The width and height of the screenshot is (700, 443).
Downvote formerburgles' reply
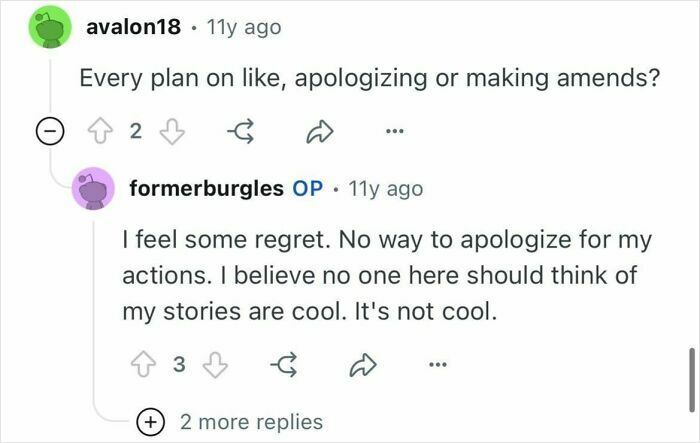tap(215, 364)
